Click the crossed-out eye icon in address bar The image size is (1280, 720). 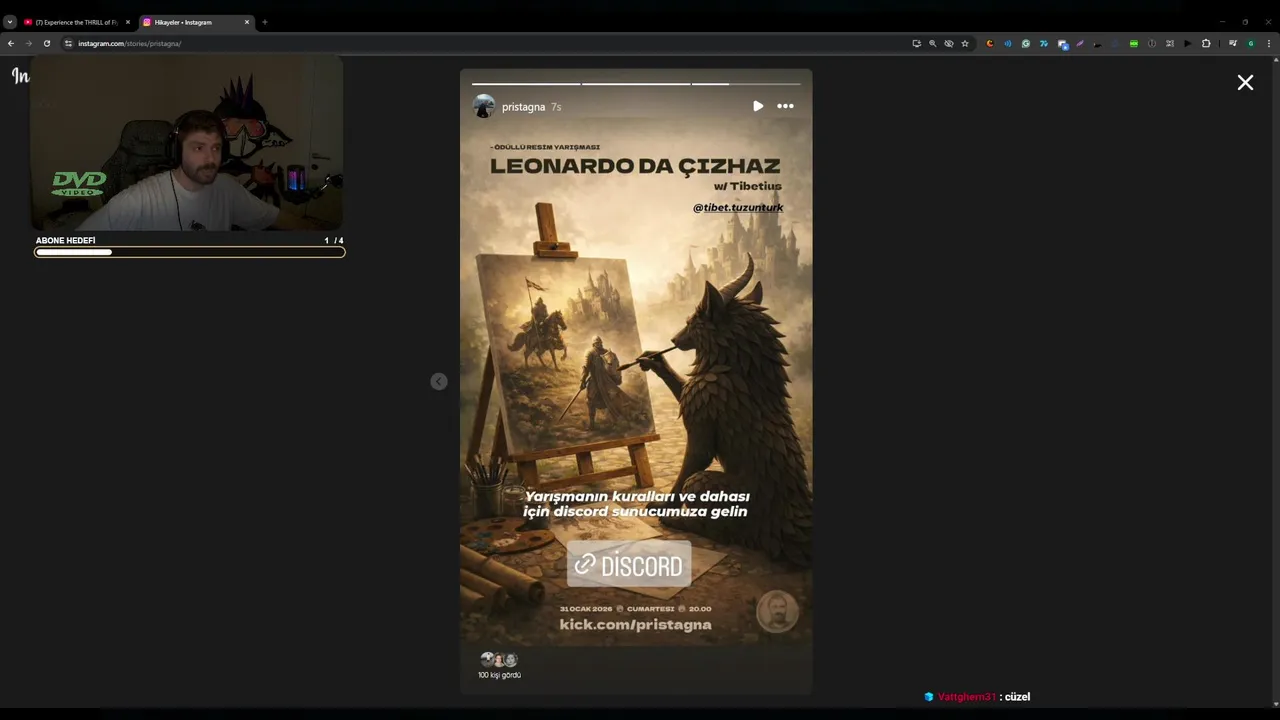(x=949, y=44)
